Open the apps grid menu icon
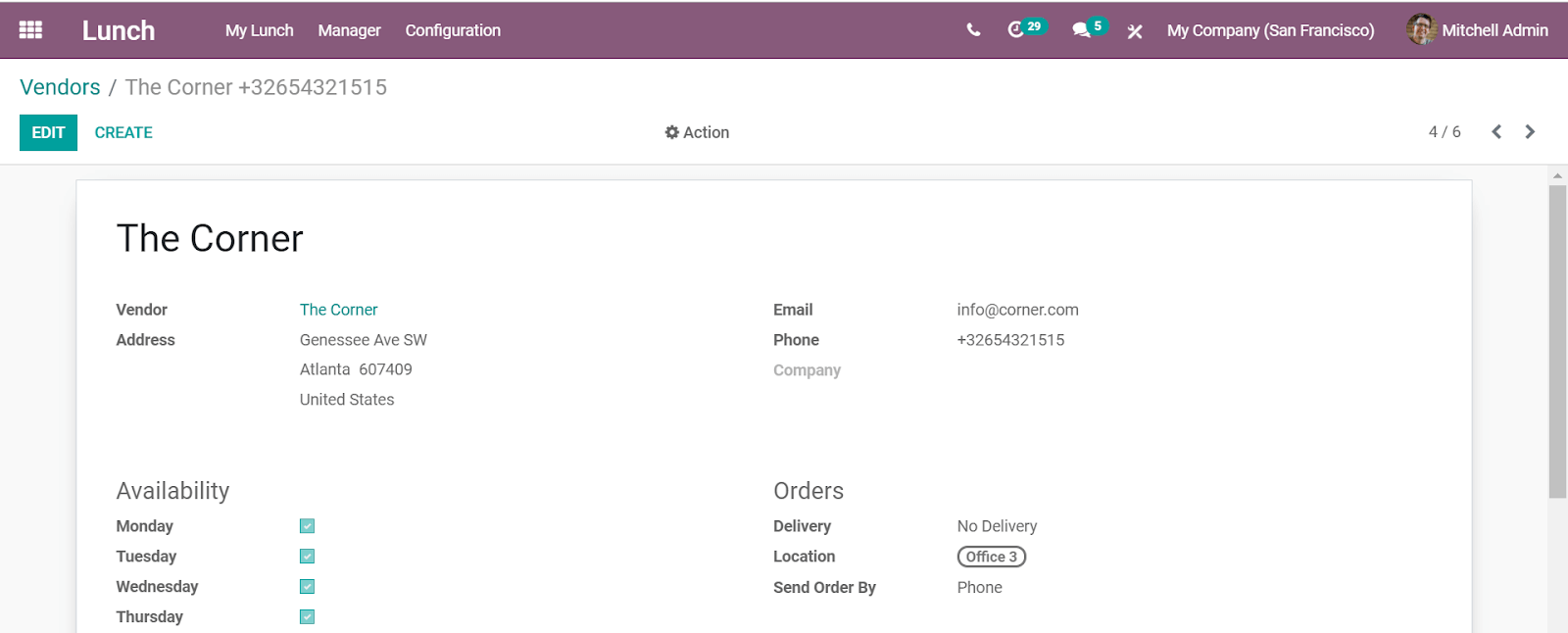This screenshot has height=633, width=1568. tap(30, 30)
